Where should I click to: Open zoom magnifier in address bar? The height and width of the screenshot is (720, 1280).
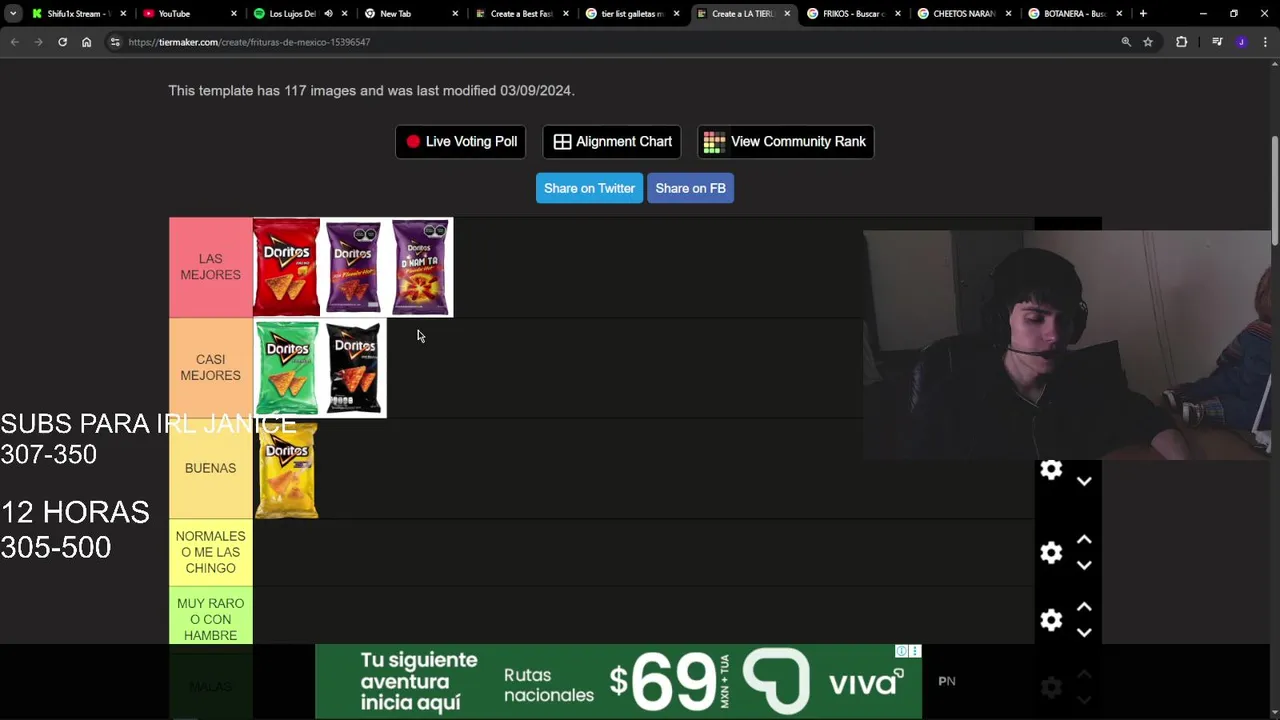click(1126, 42)
